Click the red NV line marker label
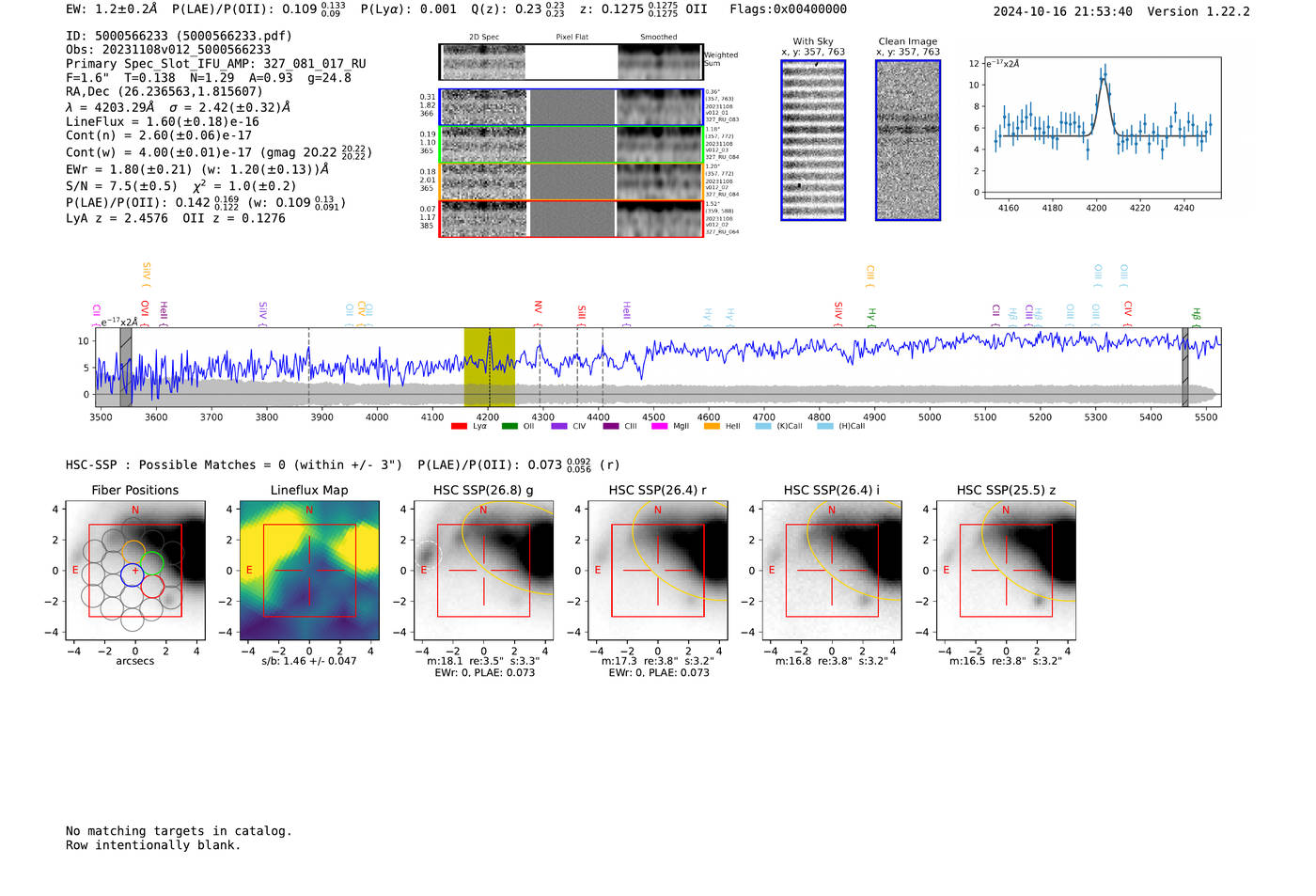Viewport: 1316px width, 896px height. pyautogui.click(x=539, y=307)
